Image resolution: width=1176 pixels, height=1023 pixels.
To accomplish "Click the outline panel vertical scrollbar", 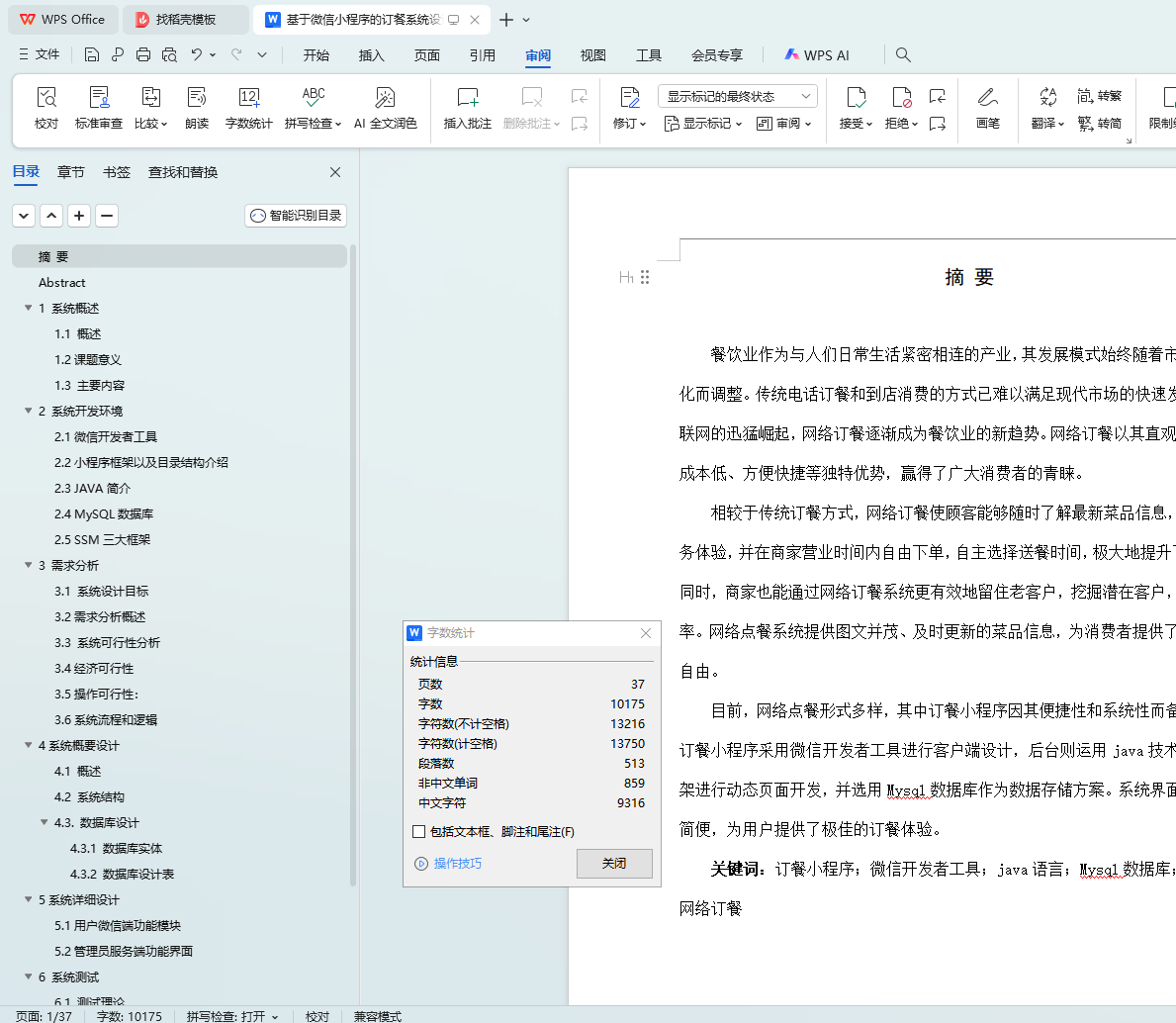I will [352, 566].
